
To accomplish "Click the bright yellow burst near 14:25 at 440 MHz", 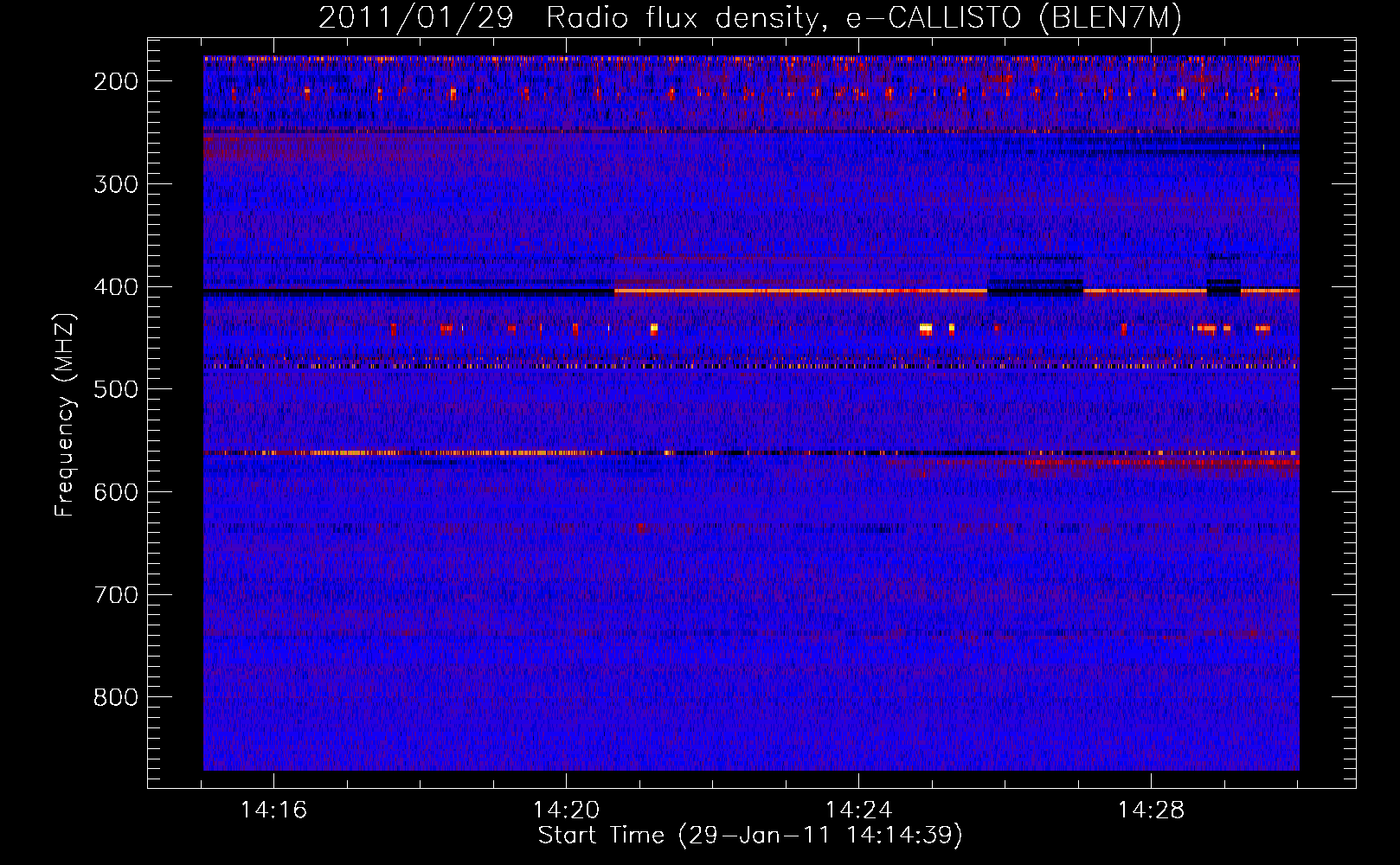I will 926,329.
